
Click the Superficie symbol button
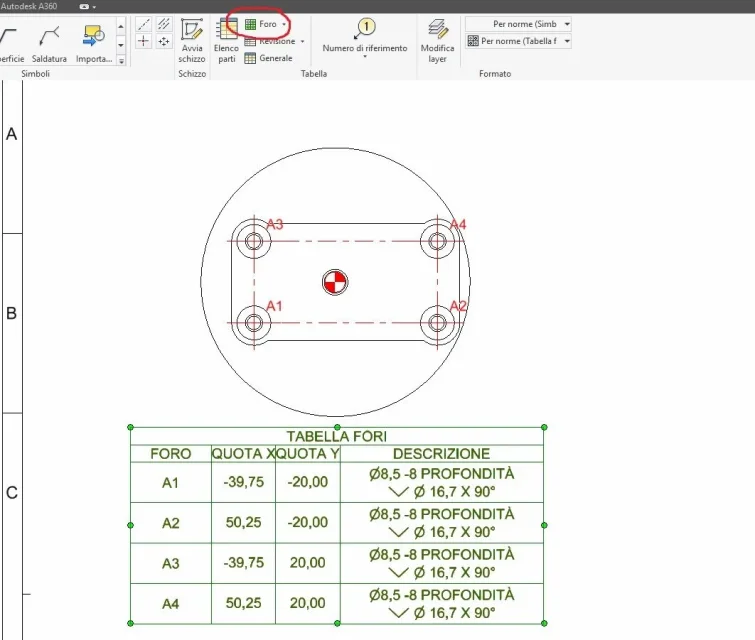point(12,44)
